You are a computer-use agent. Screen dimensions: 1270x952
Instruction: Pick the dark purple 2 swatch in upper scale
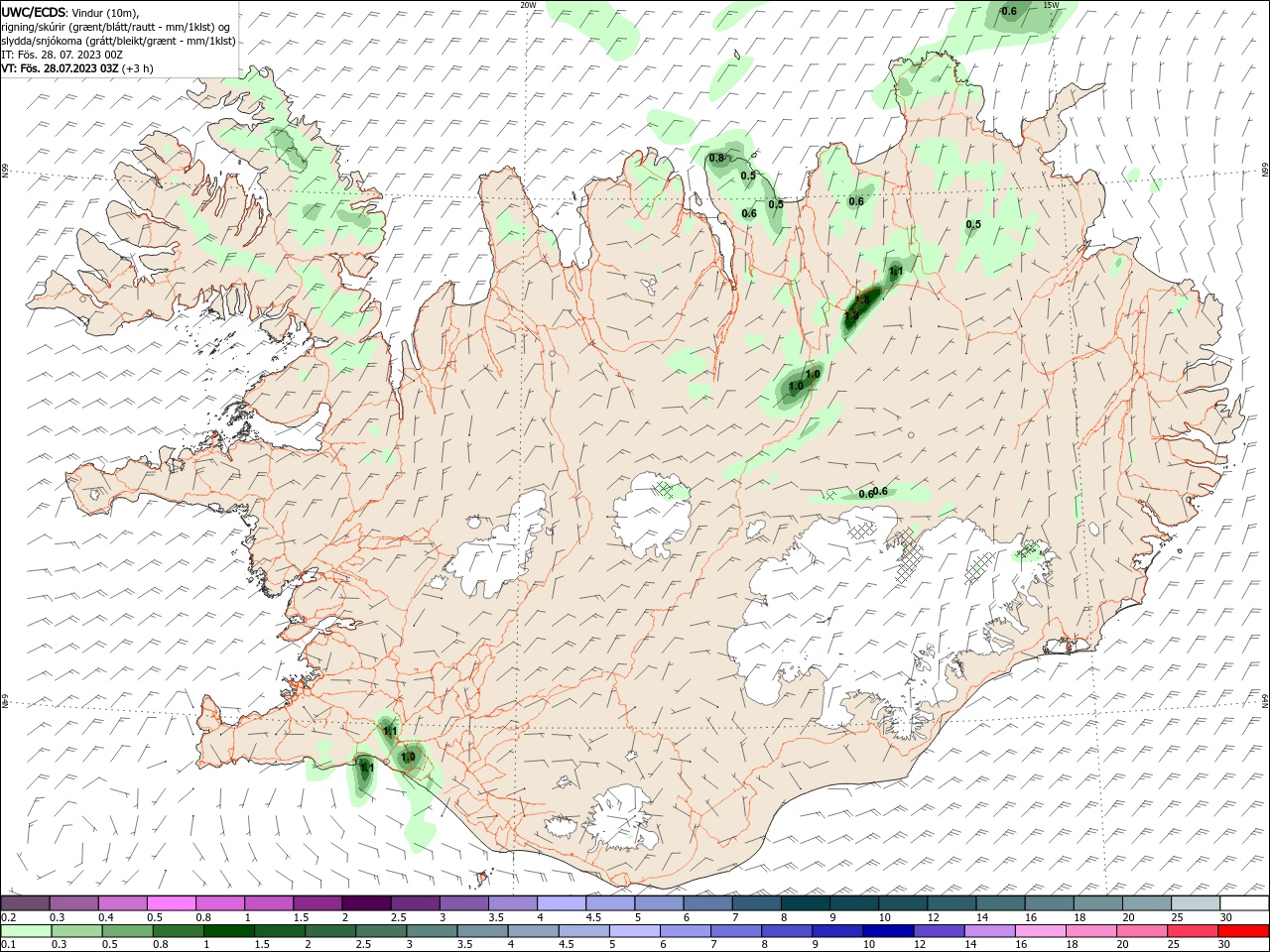(x=365, y=903)
